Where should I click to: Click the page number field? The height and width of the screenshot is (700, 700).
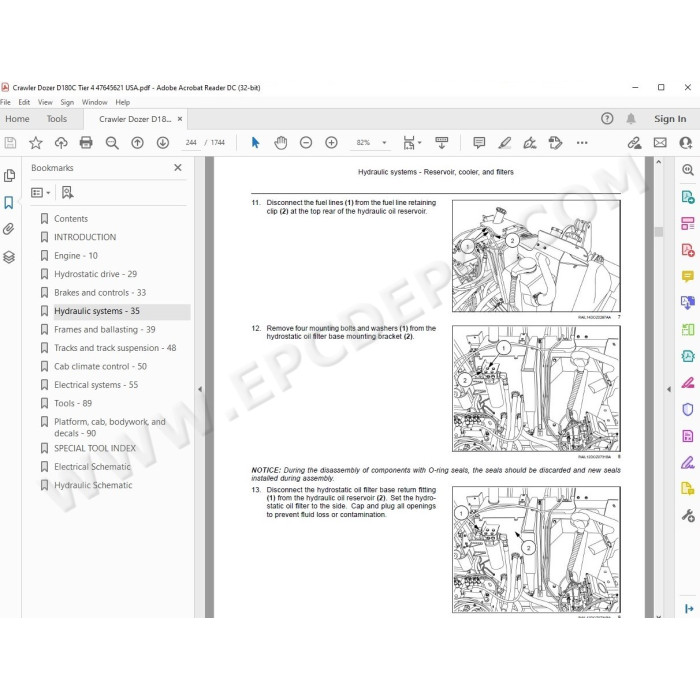point(191,143)
